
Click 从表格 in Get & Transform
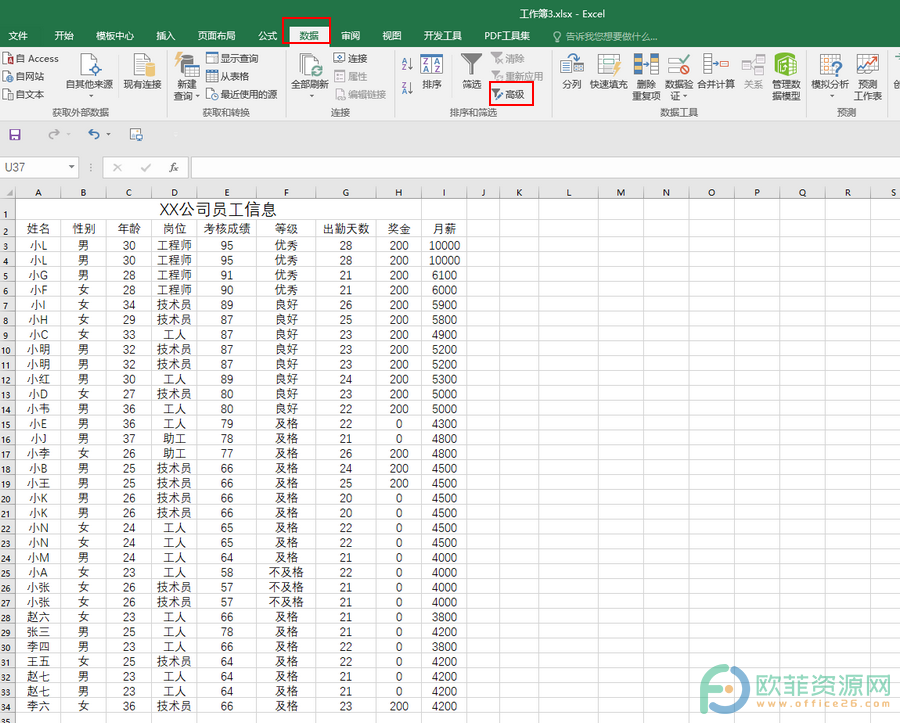coord(227,76)
